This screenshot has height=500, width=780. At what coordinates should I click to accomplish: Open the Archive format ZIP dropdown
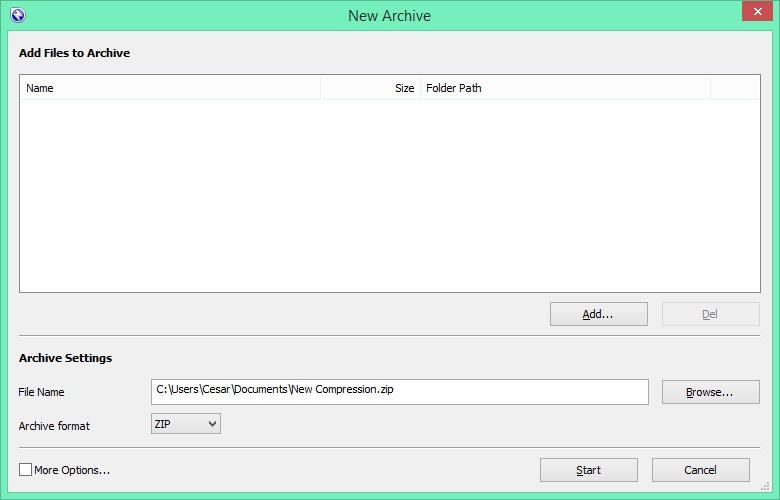point(186,424)
